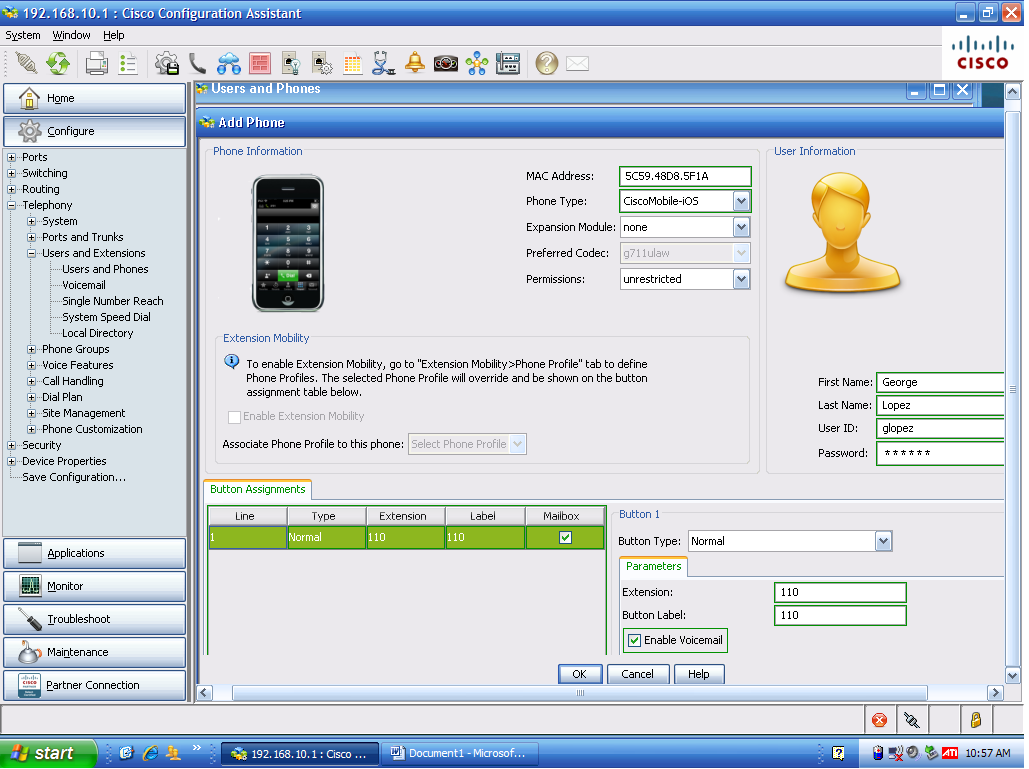Click the Connect plug icon in the toolbar
Viewport: 1029px width, 769px height.
point(26,64)
